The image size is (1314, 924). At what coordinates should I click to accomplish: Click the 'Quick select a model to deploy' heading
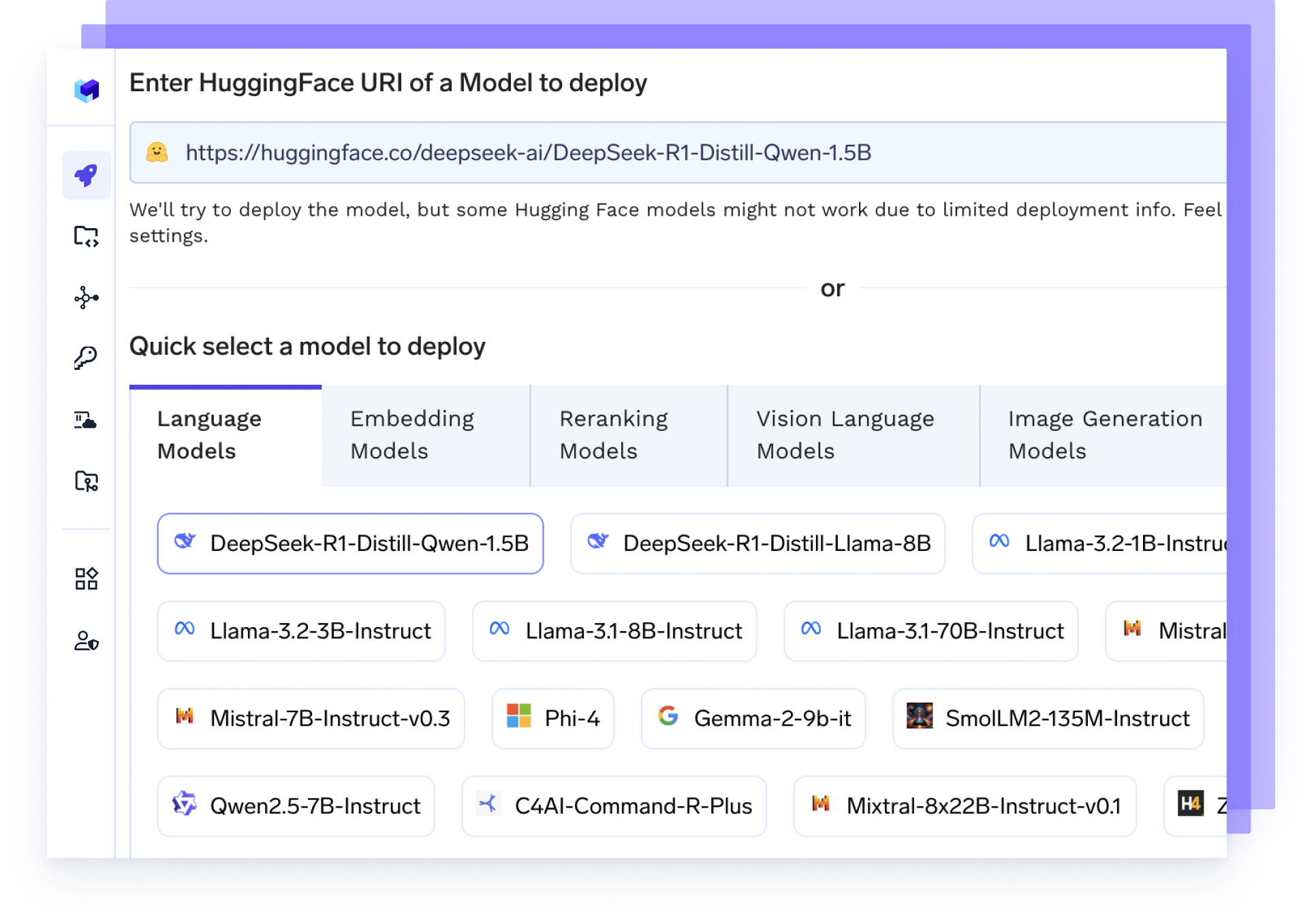(307, 347)
